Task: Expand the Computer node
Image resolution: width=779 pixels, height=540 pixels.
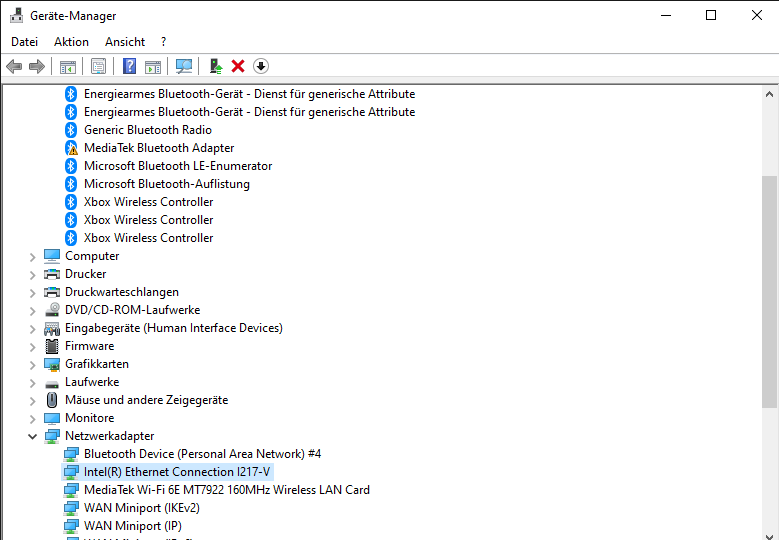Action: coord(32,257)
